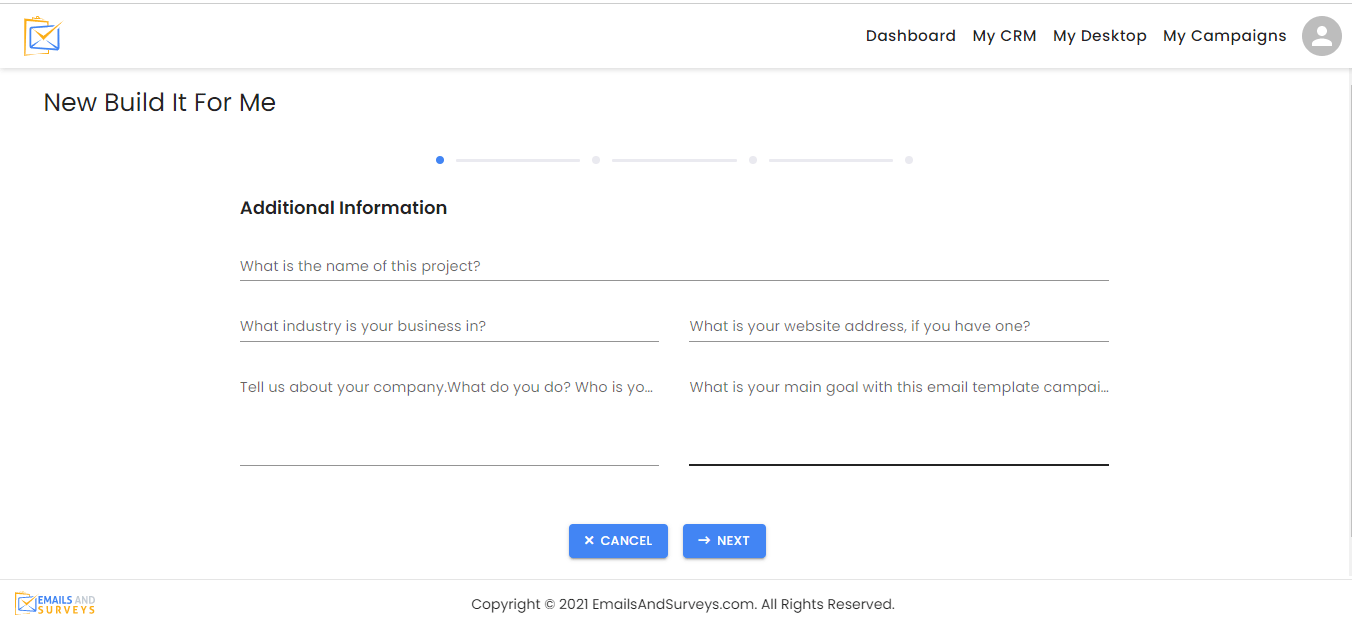Click the EmailsAndSurveys envelope logo icon
The width and height of the screenshot is (1352, 627).
tap(42, 35)
